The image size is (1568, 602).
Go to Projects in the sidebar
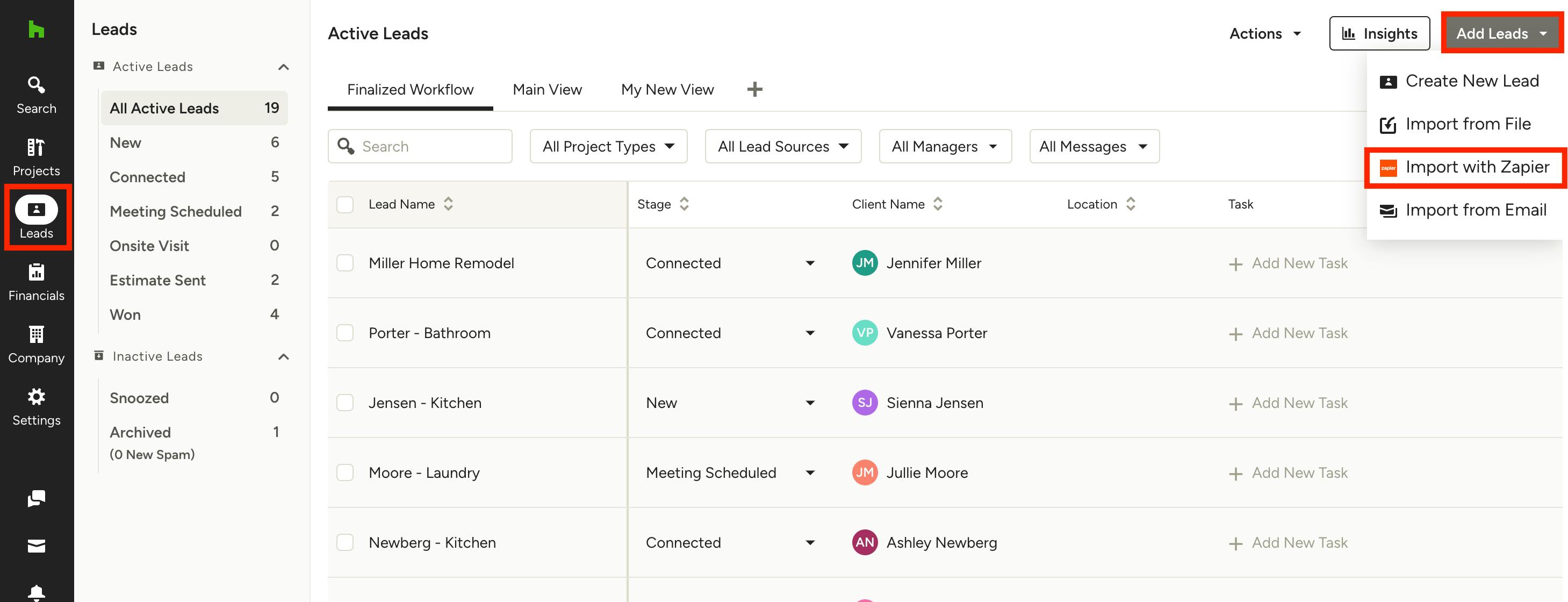point(36,157)
